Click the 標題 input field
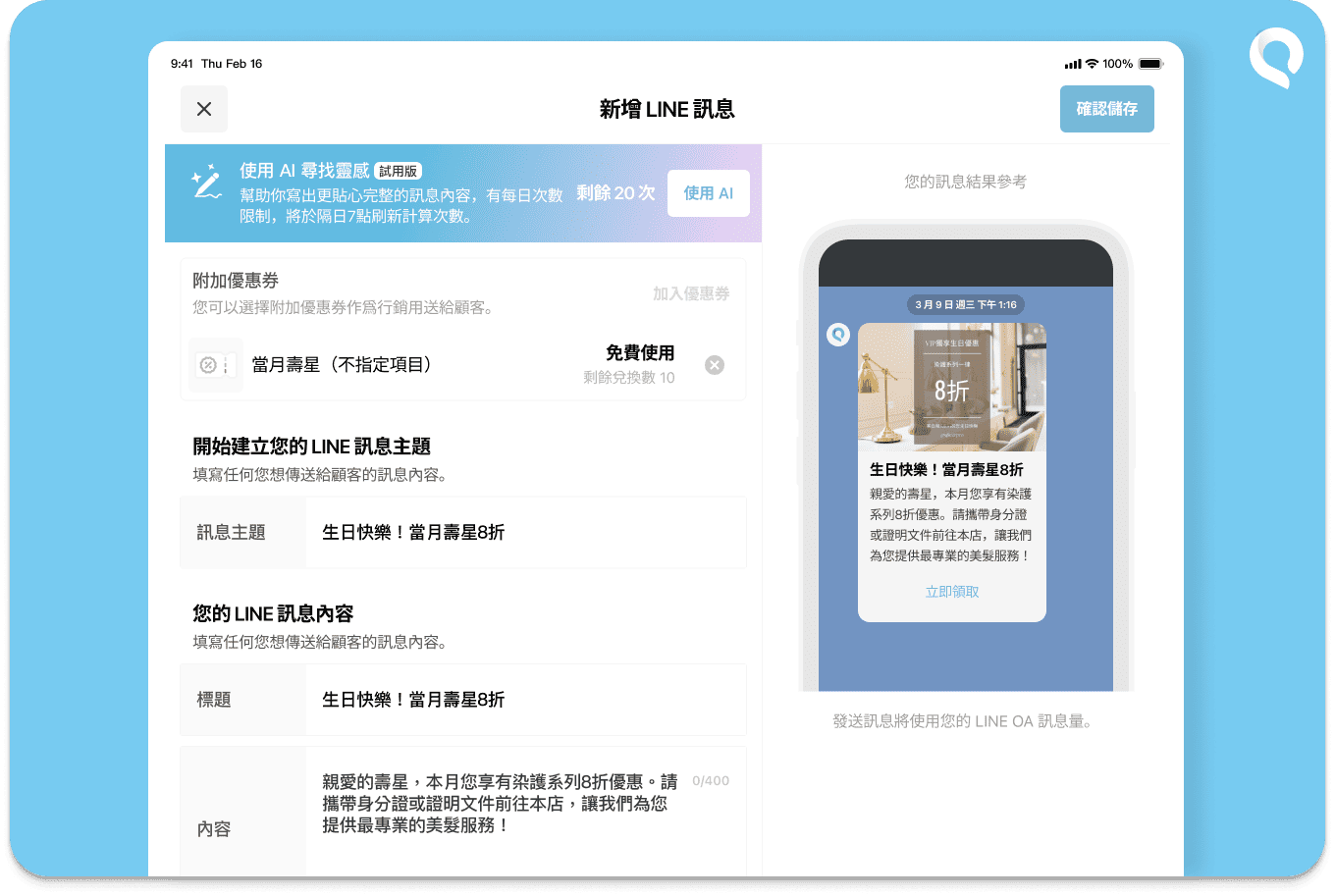The height and width of the screenshot is (896, 1335). click(526, 700)
